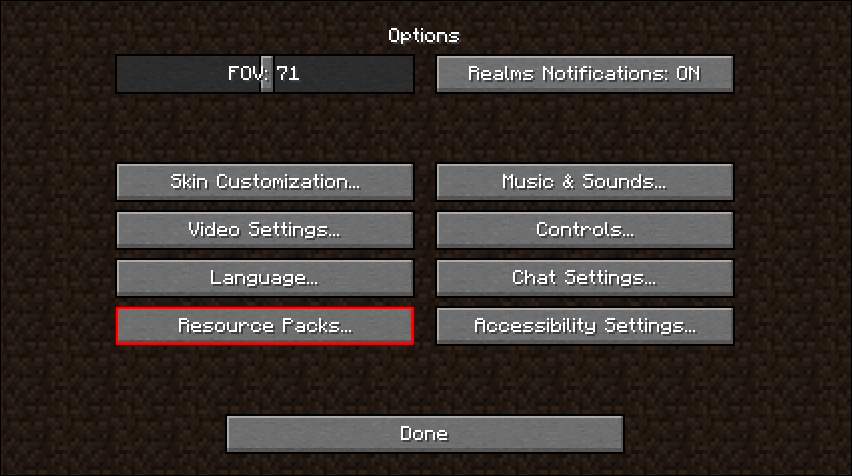Screen dimensions: 852x476
Task: Click the word Settings in Accessibility button
Action: (x=650, y=326)
